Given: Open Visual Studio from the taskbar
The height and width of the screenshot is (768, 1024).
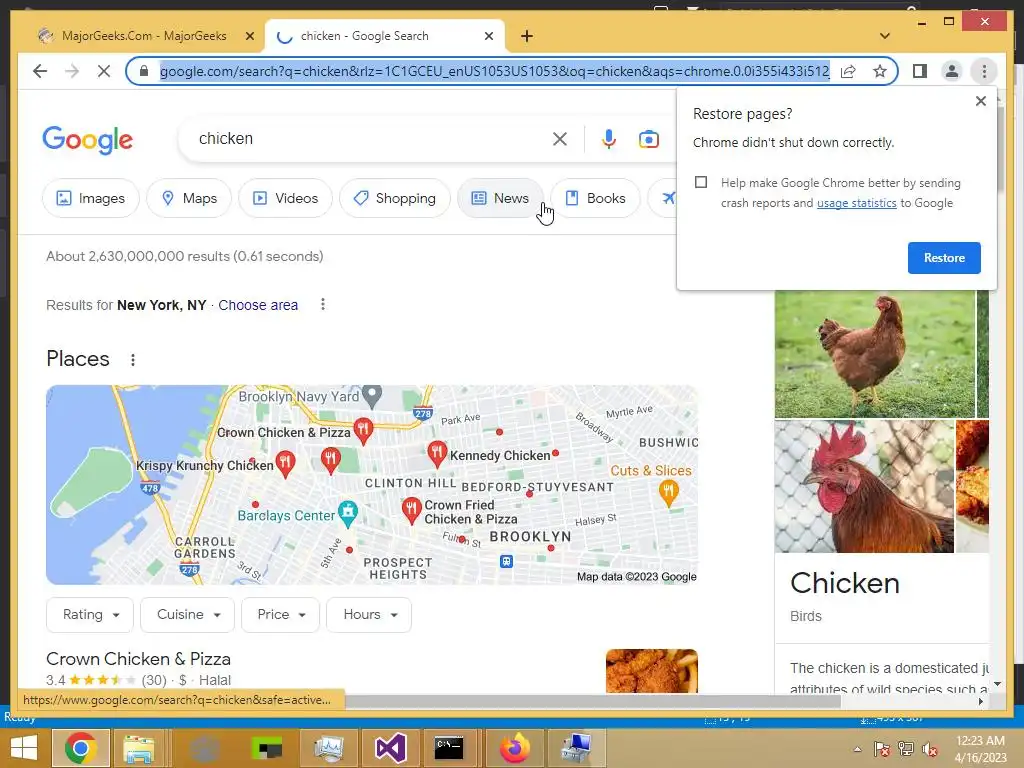Looking at the screenshot, I should tap(391, 748).
